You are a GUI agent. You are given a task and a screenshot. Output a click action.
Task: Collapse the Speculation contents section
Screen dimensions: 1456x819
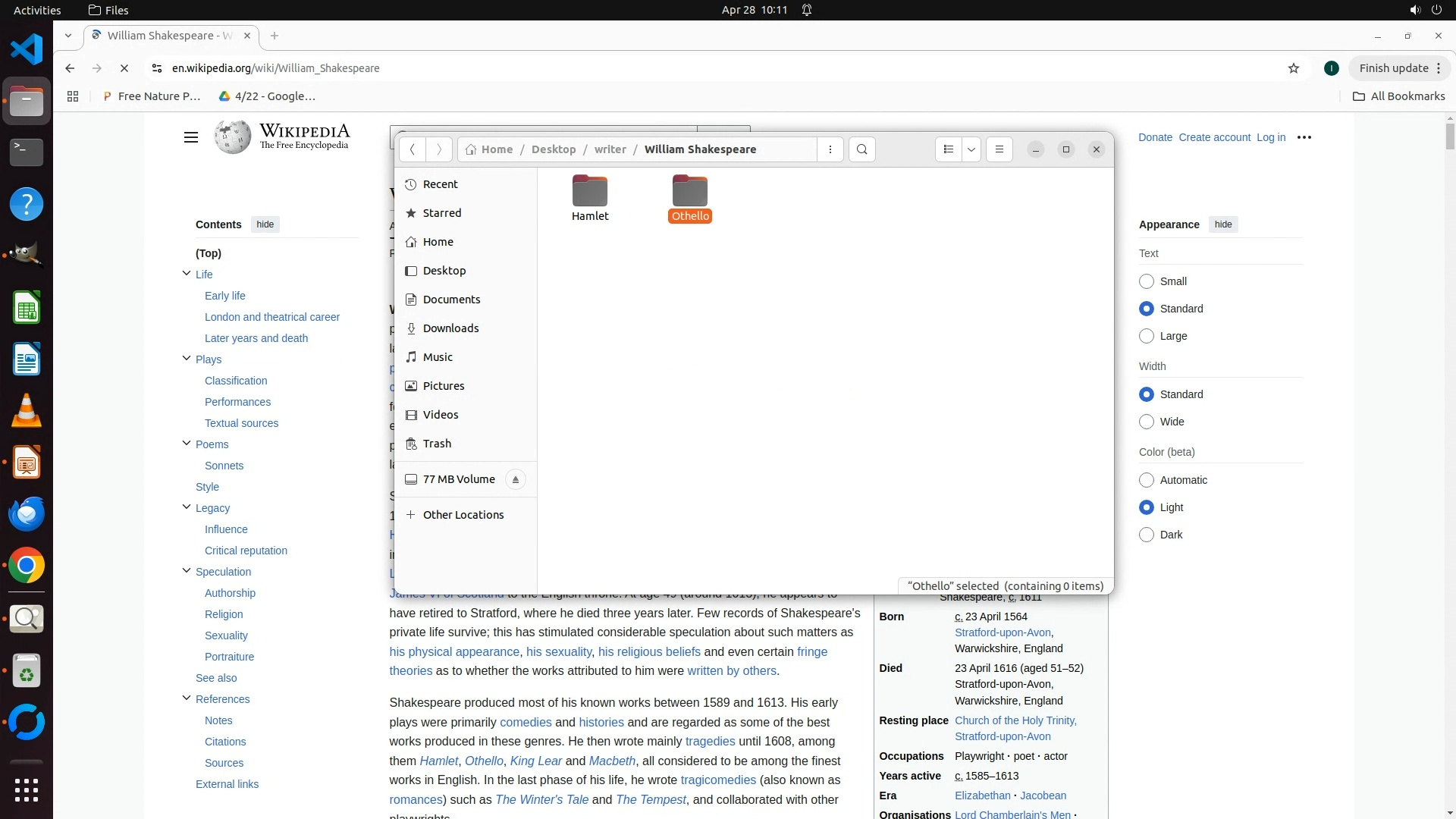(x=187, y=571)
